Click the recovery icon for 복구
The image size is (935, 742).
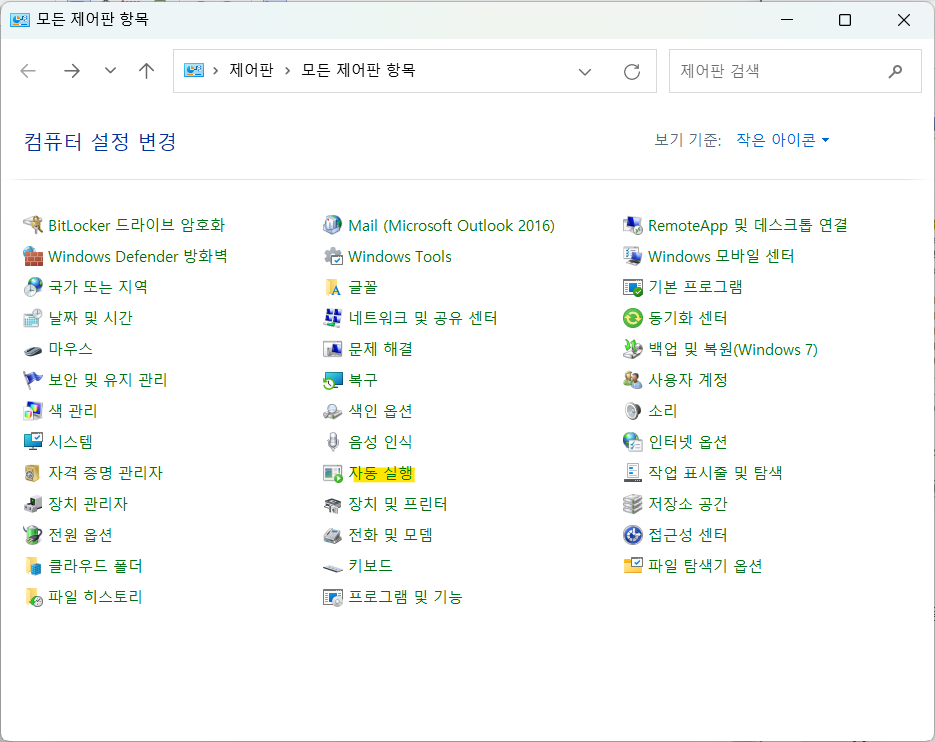pyautogui.click(x=333, y=380)
